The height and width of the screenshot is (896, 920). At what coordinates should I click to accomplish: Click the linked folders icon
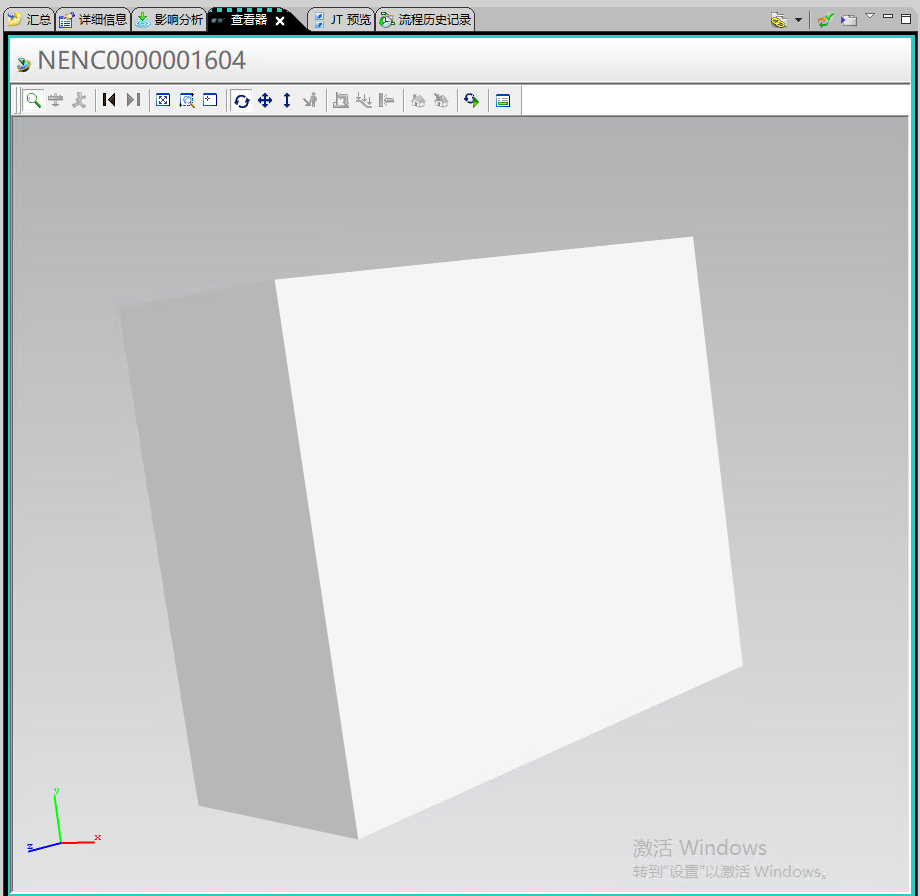[779, 21]
